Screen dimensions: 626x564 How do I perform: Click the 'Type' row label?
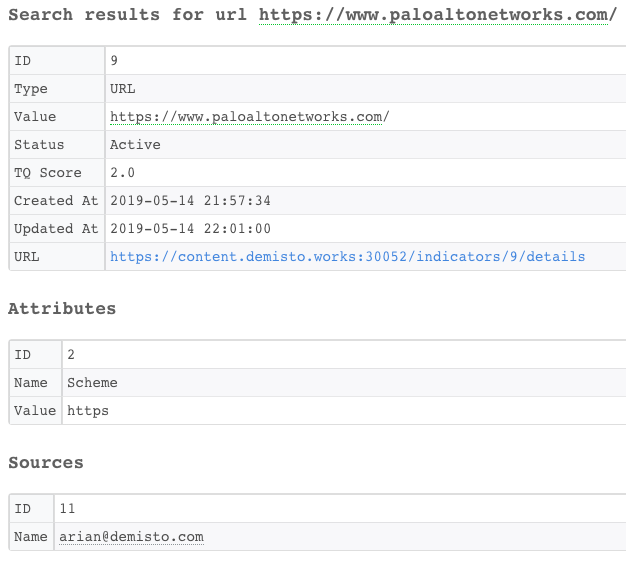tap(31, 89)
